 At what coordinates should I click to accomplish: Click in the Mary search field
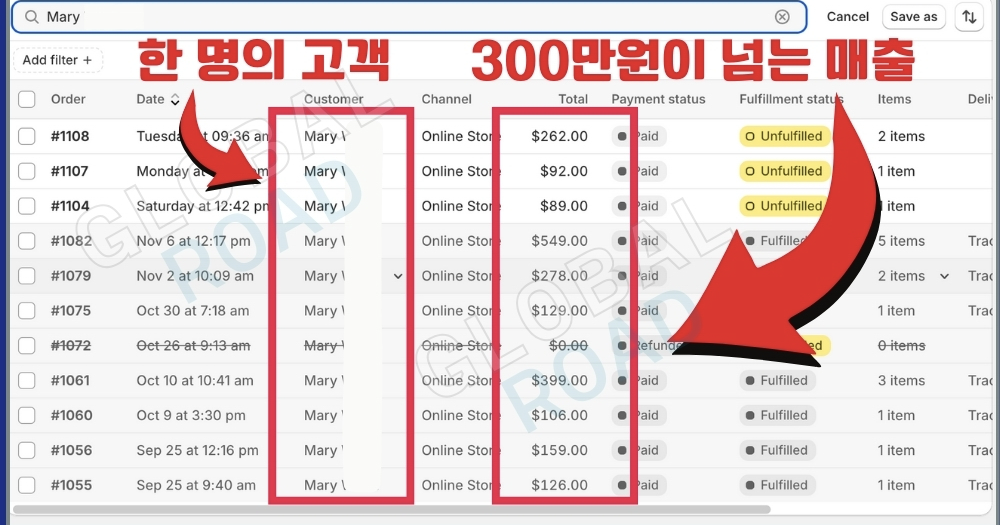tap(400, 17)
